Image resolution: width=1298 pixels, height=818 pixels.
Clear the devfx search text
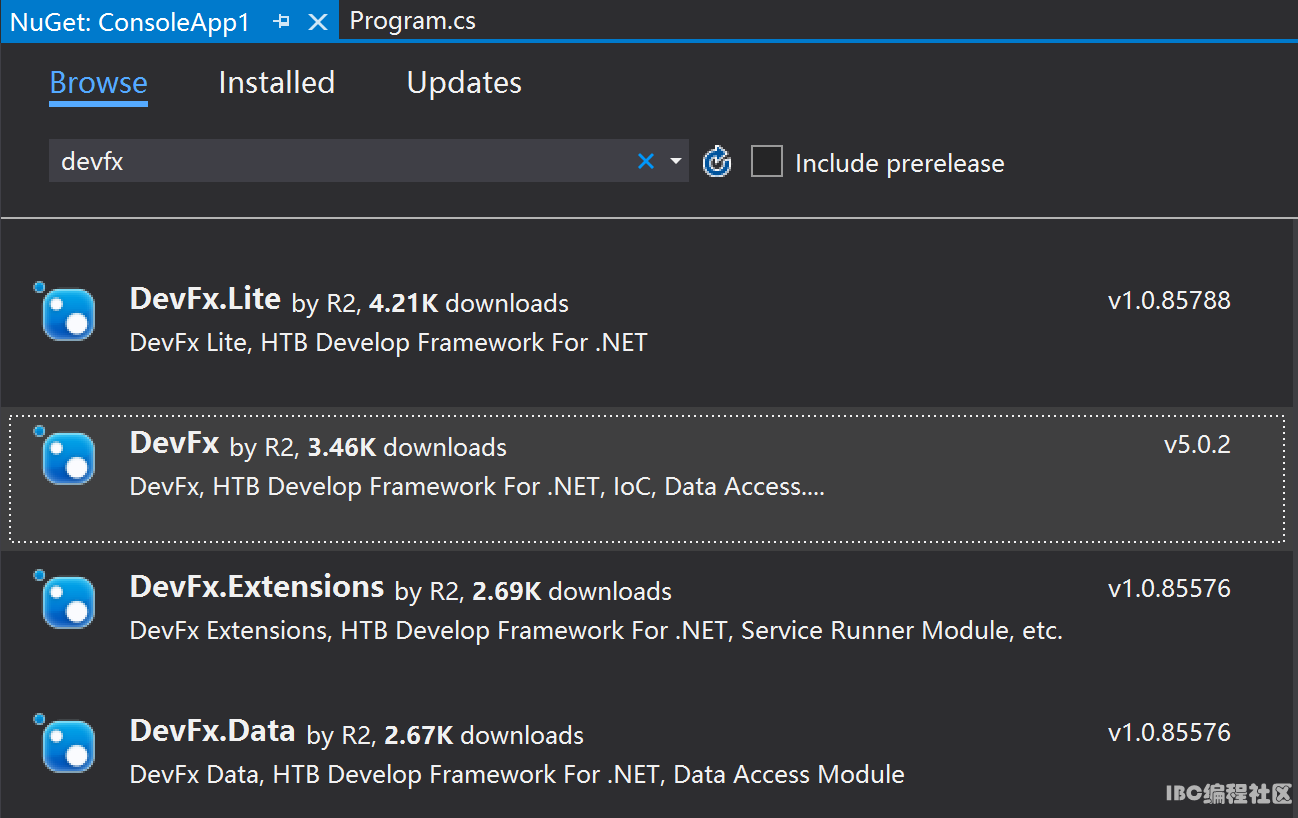point(646,161)
